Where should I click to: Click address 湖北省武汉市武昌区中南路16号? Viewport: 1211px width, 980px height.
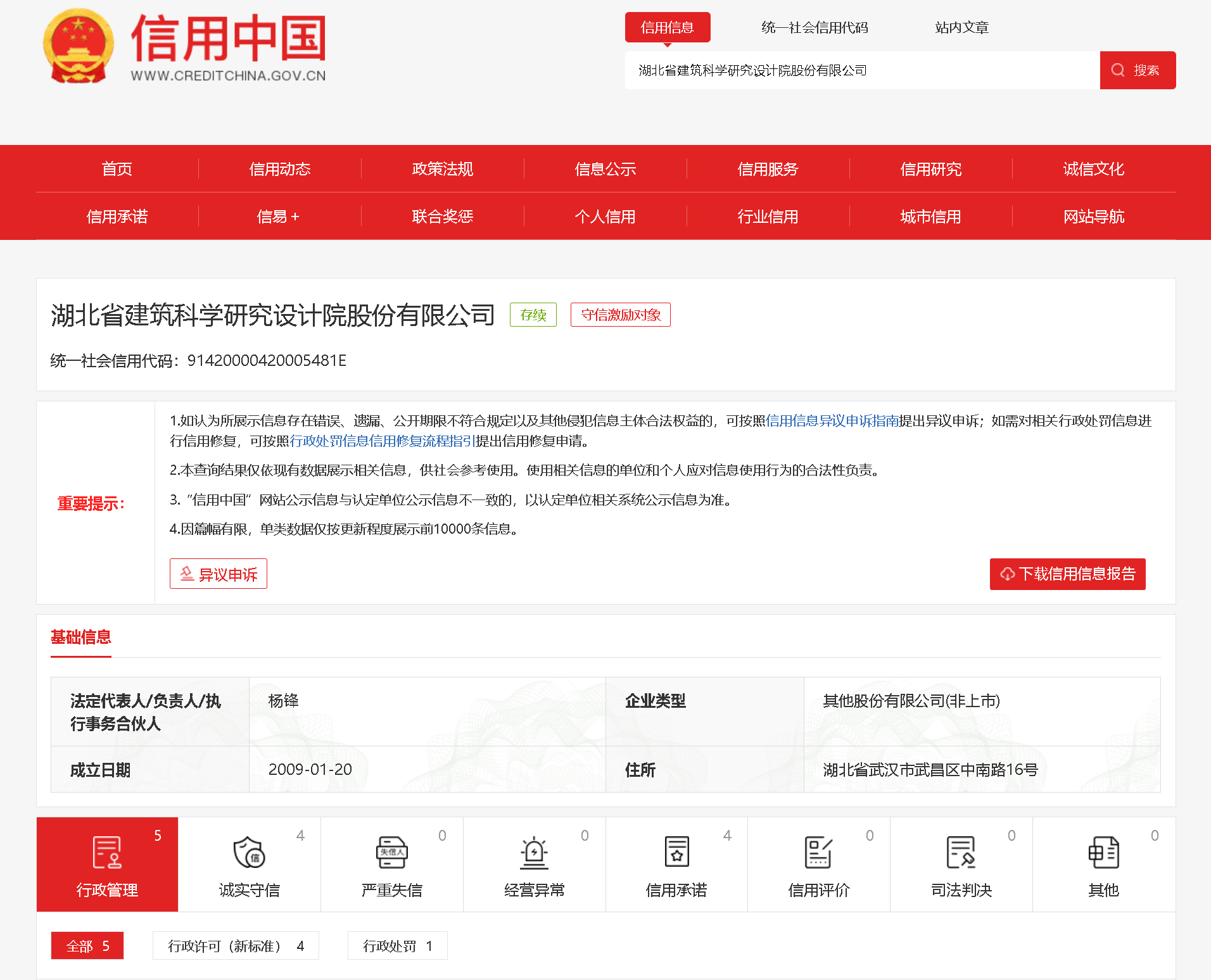click(x=930, y=770)
